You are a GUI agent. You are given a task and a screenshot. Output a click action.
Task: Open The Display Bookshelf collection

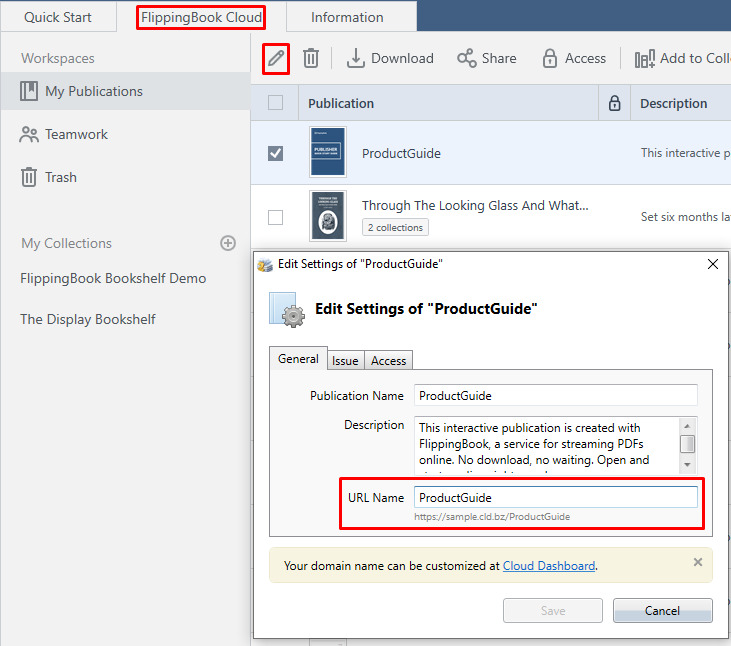pyautogui.click(x=88, y=319)
